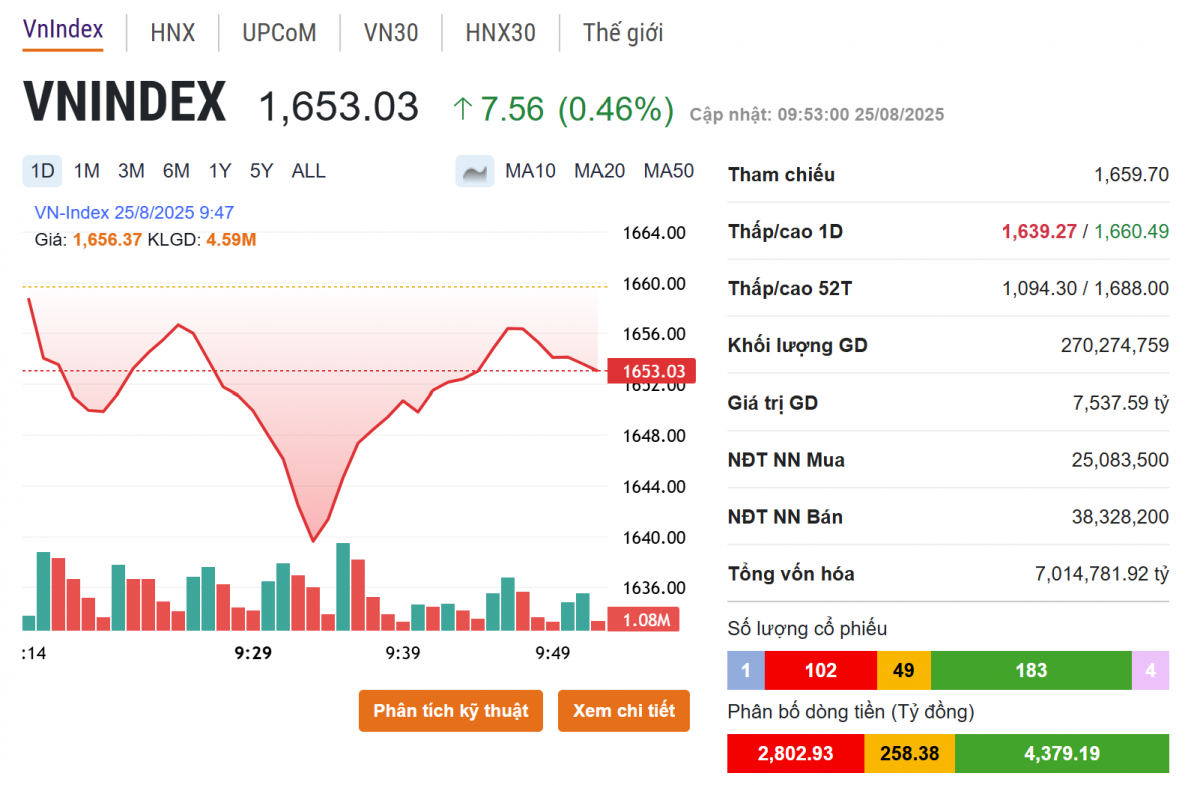Select the 6M time range

[x=176, y=171]
